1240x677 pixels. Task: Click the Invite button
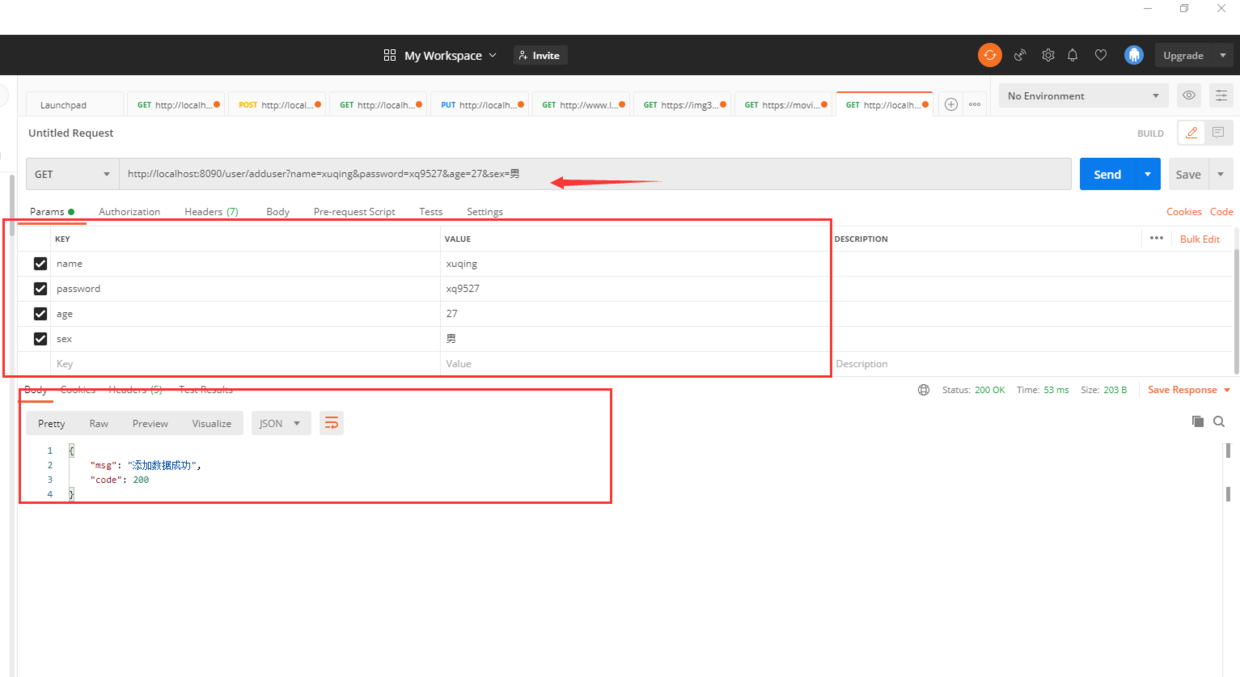click(x=540, y=56)
